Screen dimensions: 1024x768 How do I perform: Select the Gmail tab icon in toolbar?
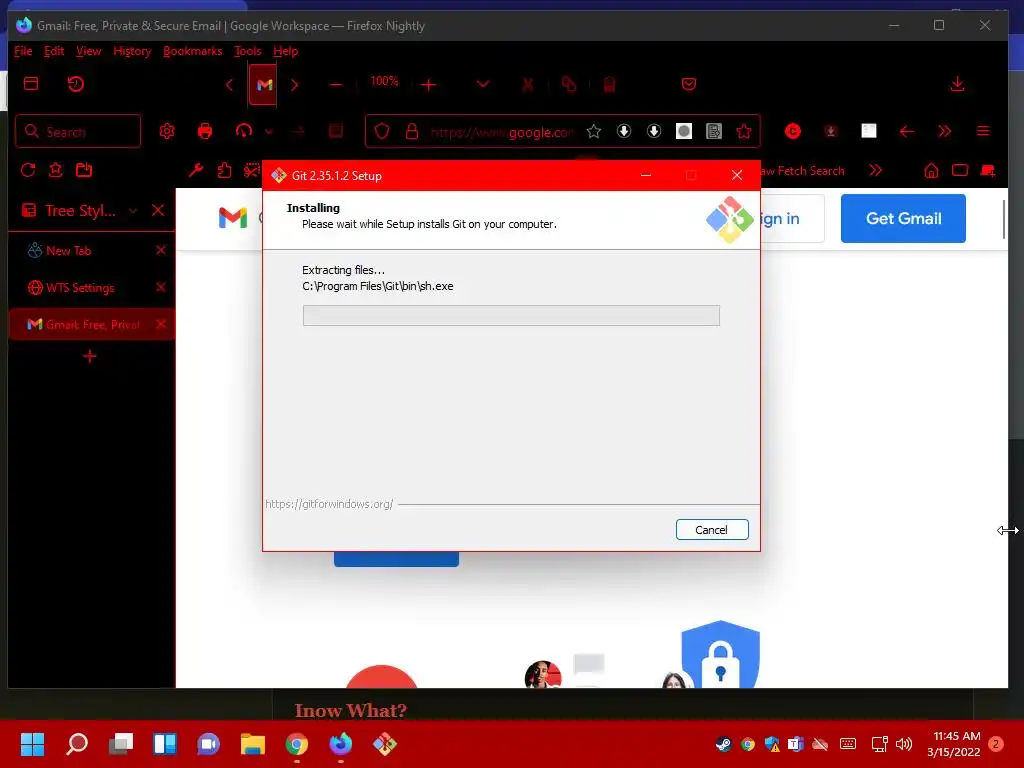point(264,85)
